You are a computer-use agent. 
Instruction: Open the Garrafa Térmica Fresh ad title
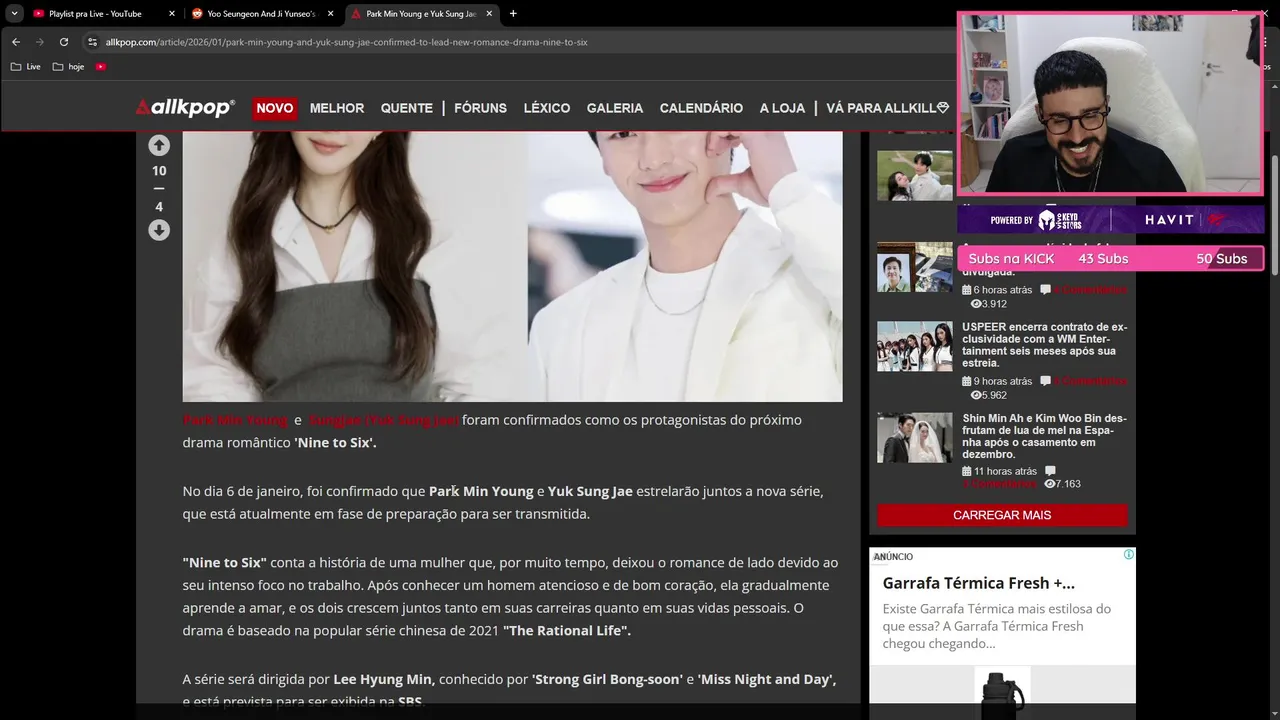[x=978, y=583]
